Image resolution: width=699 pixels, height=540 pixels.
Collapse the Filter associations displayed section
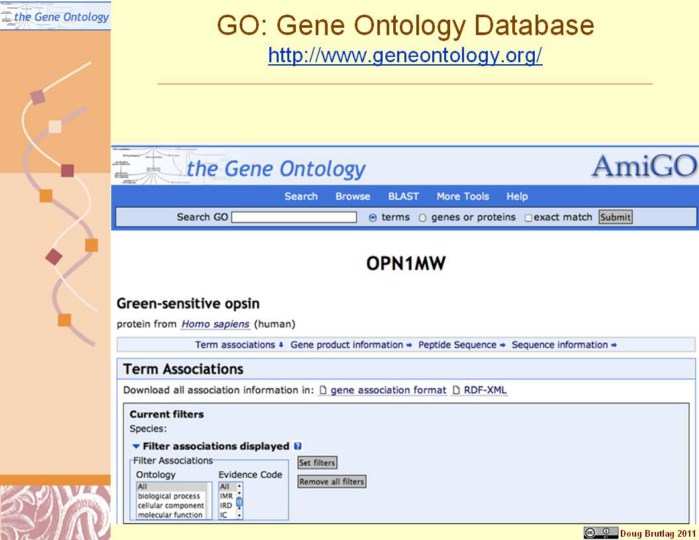click(136, 446)
